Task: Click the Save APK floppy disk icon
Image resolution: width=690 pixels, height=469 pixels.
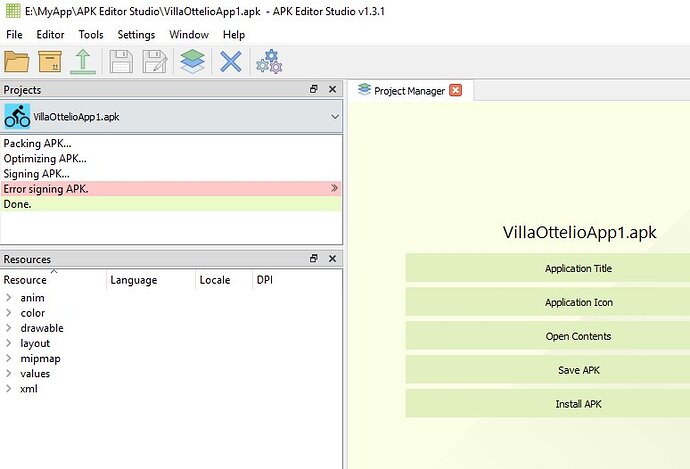Action: click(x=121, y=62)
